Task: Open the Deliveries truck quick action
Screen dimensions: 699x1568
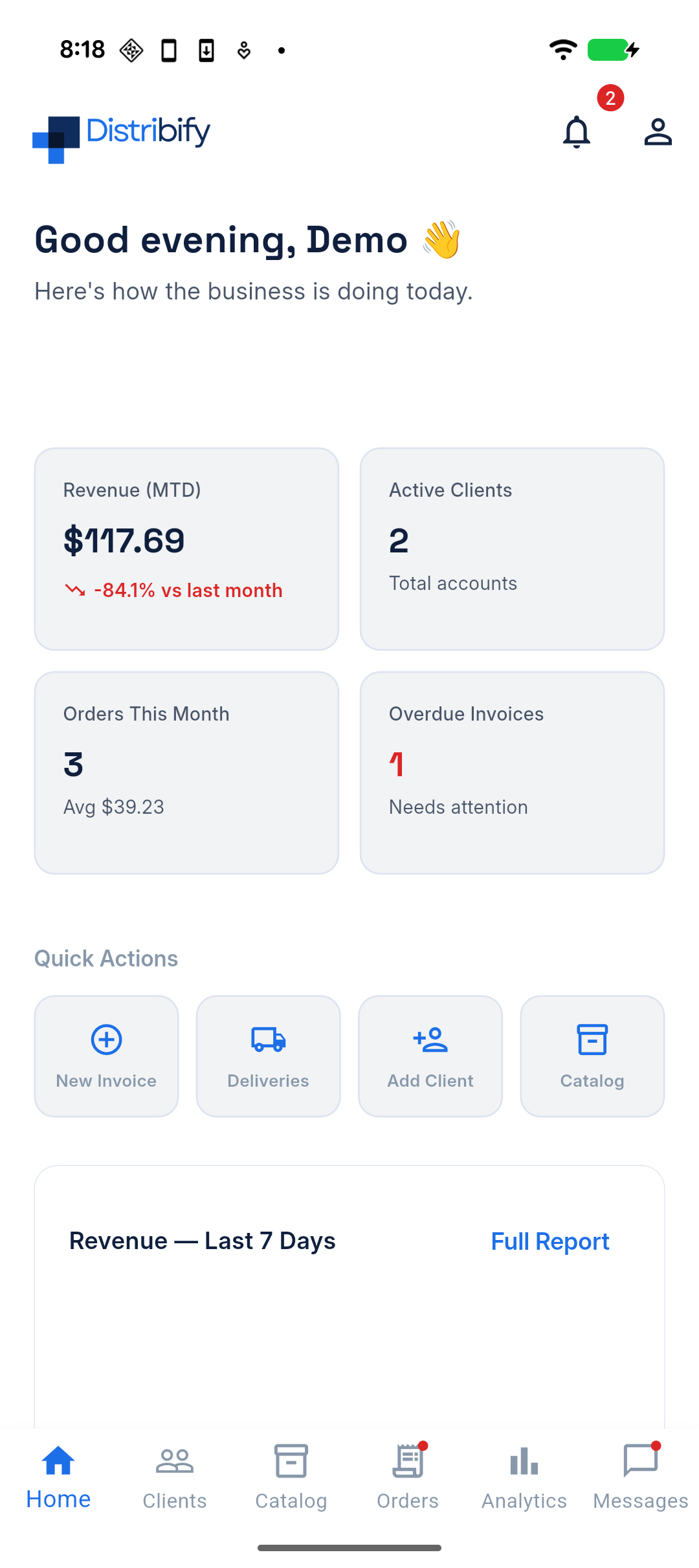Action: click(268, 1056)
